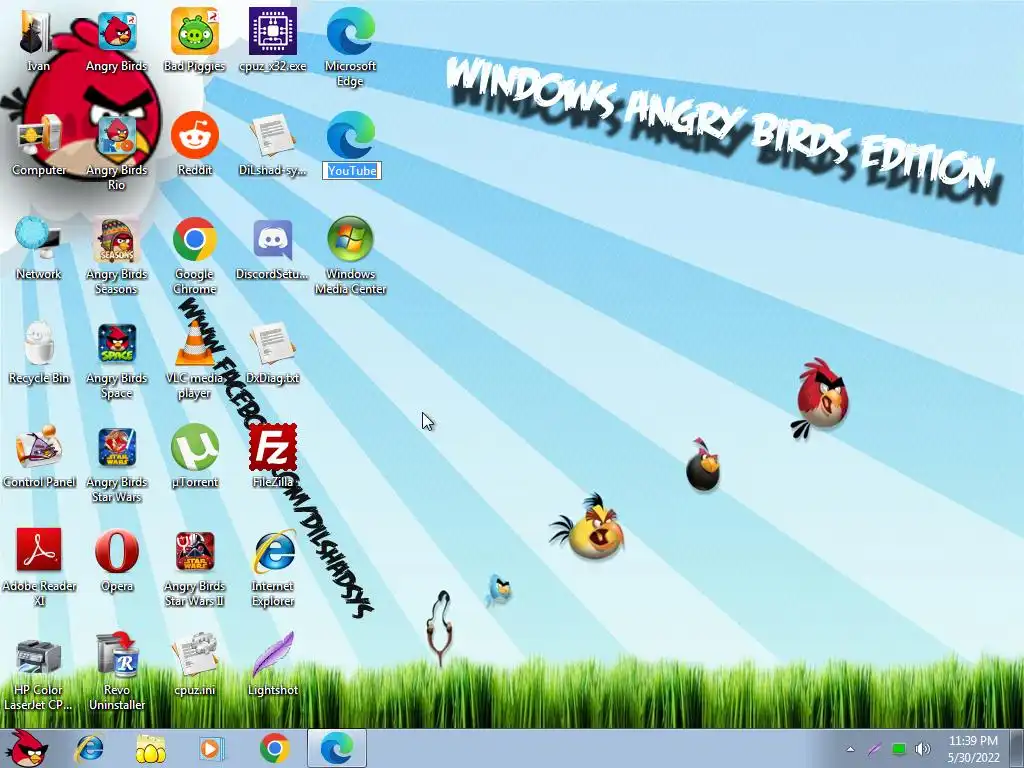The height and width of the screenshot is (768, 1024).
Task: Open the volume speaker control
Action: [923, 749]
